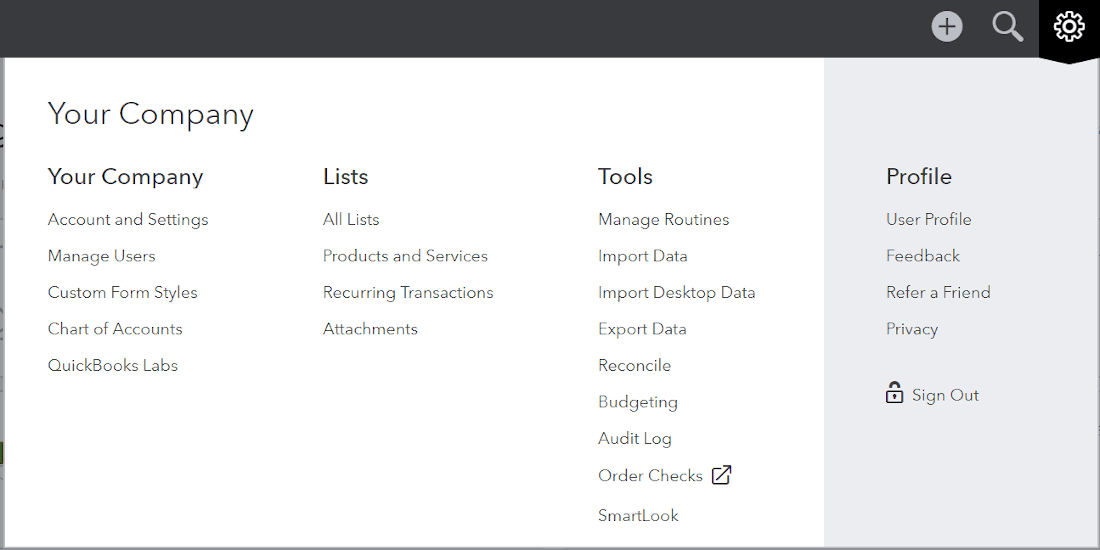The height and width of the screenshot is (550, 1100).
Task: Open User Profile link
Action: click(x=929, y=220)
